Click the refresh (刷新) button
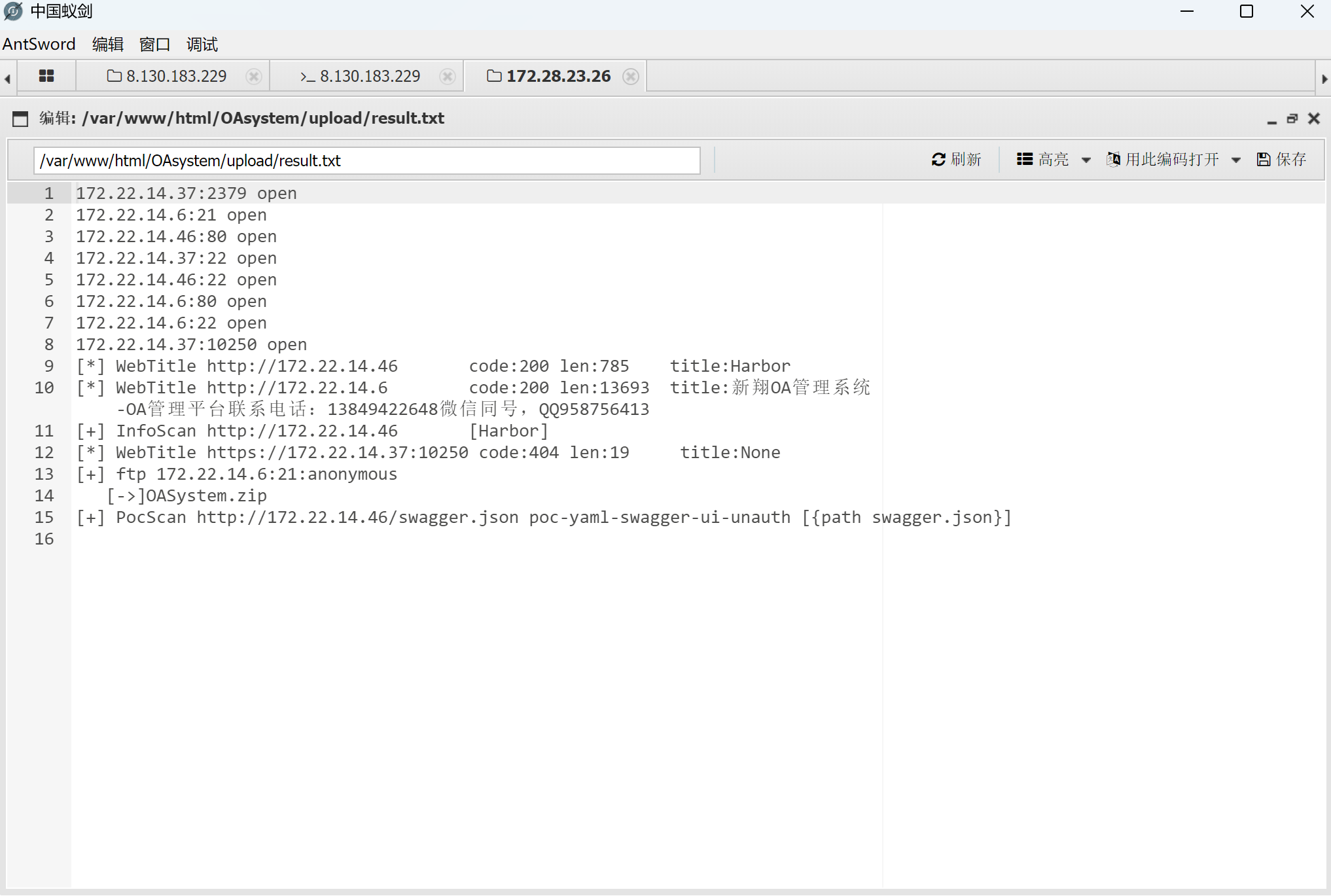The height and width of the screenshot is (896, 1331). (x=956, y=160)
